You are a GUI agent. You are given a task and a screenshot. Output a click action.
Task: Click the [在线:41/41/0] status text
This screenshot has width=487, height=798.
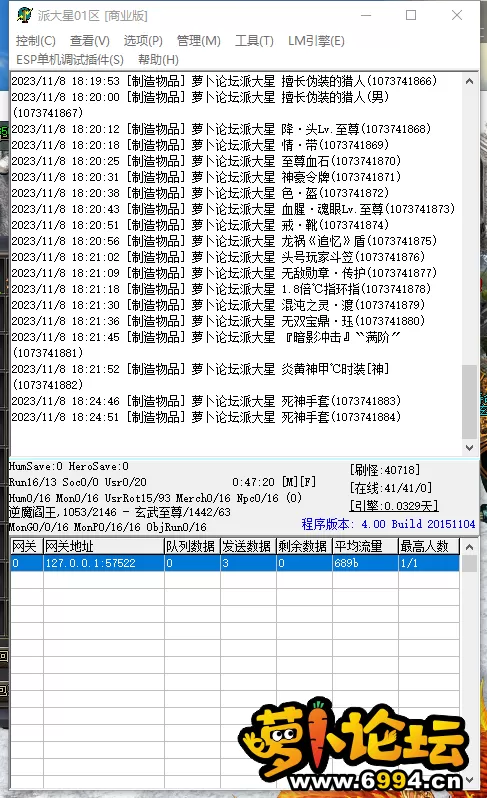[x=391, y=488]
